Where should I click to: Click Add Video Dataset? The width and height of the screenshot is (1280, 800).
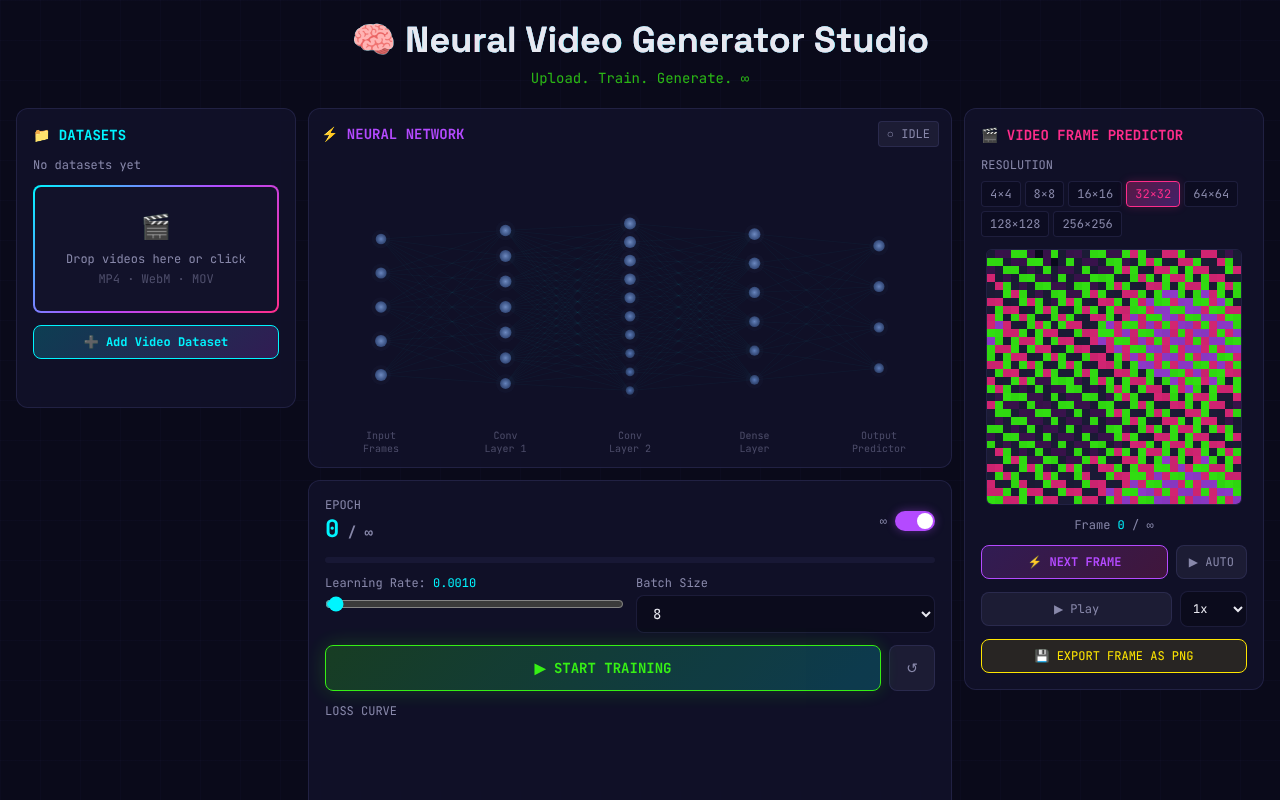[x=156, y=341]
